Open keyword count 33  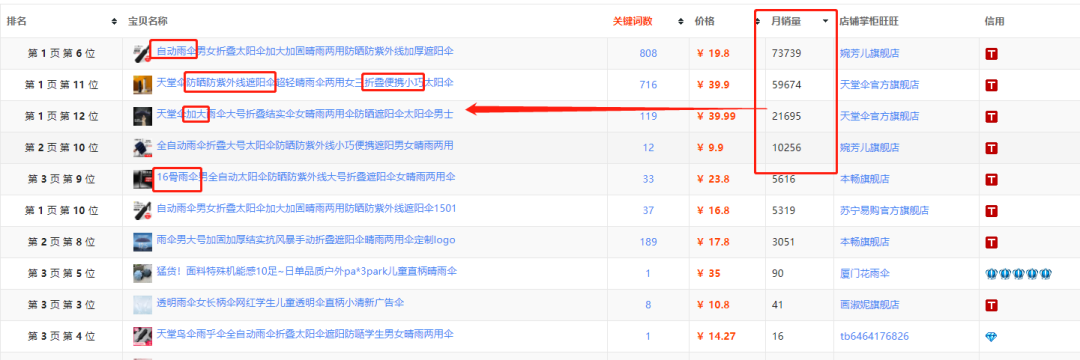coord(648,179)
